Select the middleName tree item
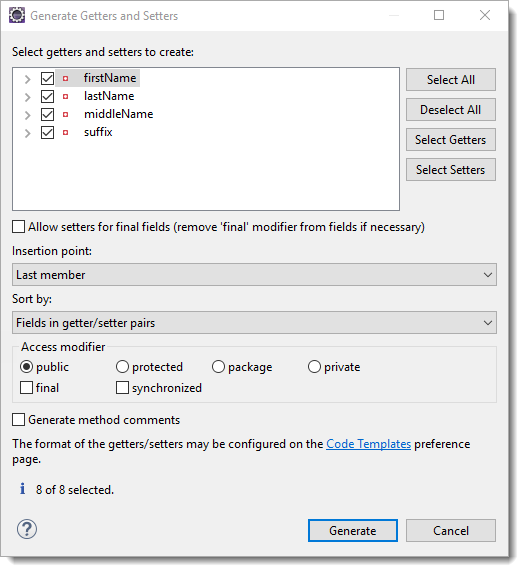 pos(118,114)
